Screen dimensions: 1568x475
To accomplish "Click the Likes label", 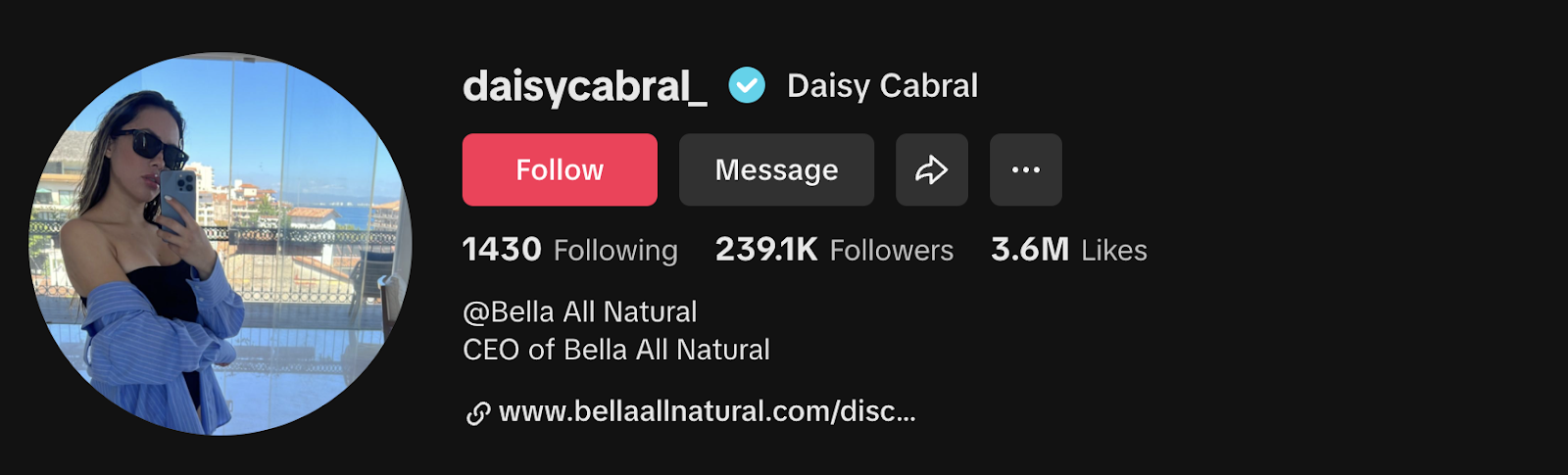I will pos(1114,251).
